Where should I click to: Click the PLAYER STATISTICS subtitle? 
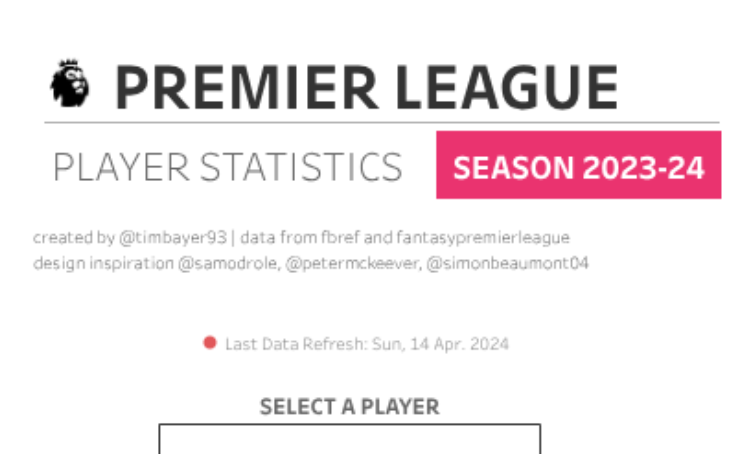tap(228, 168)
